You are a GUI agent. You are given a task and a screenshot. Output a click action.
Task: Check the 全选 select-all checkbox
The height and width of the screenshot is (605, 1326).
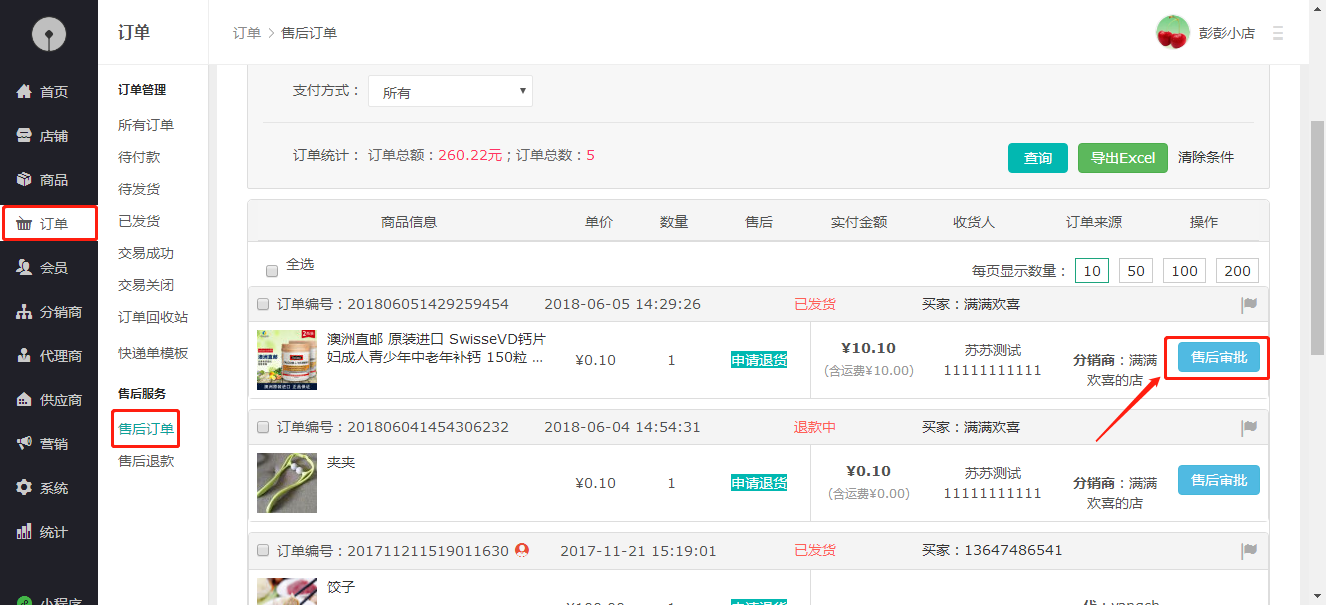pyautogui.click(x=271, y=270)
